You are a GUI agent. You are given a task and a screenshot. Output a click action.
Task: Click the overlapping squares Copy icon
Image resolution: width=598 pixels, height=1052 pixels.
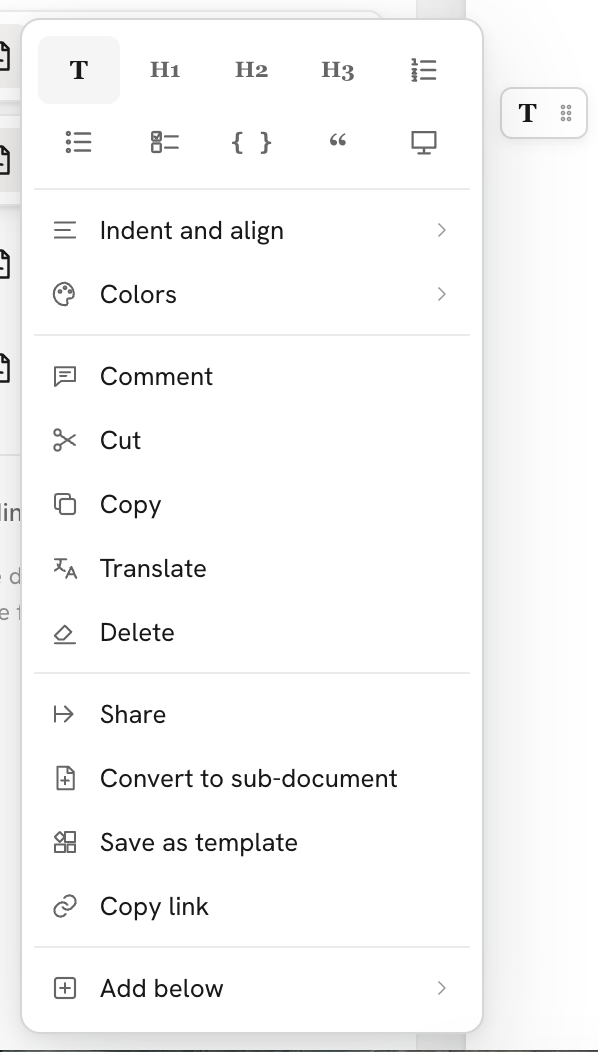[x=64, y=504]
